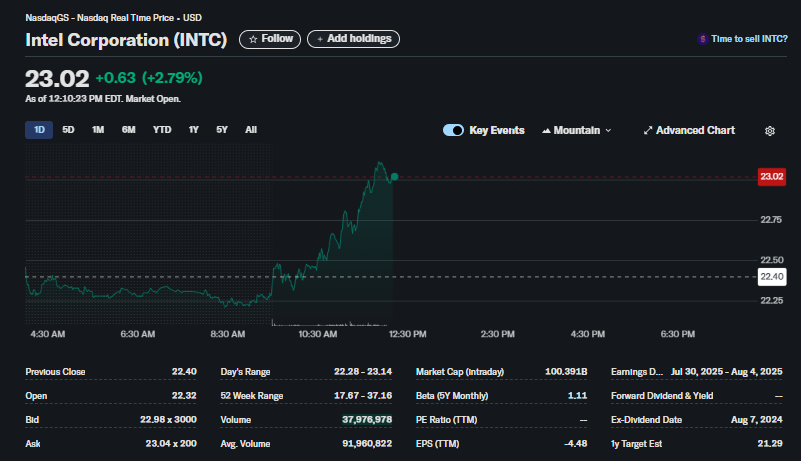Image resolution: width=801 pixels, height=461 pixels.
Task: Click the Market Cap (intraday) label
Action: tap(460, 372)
